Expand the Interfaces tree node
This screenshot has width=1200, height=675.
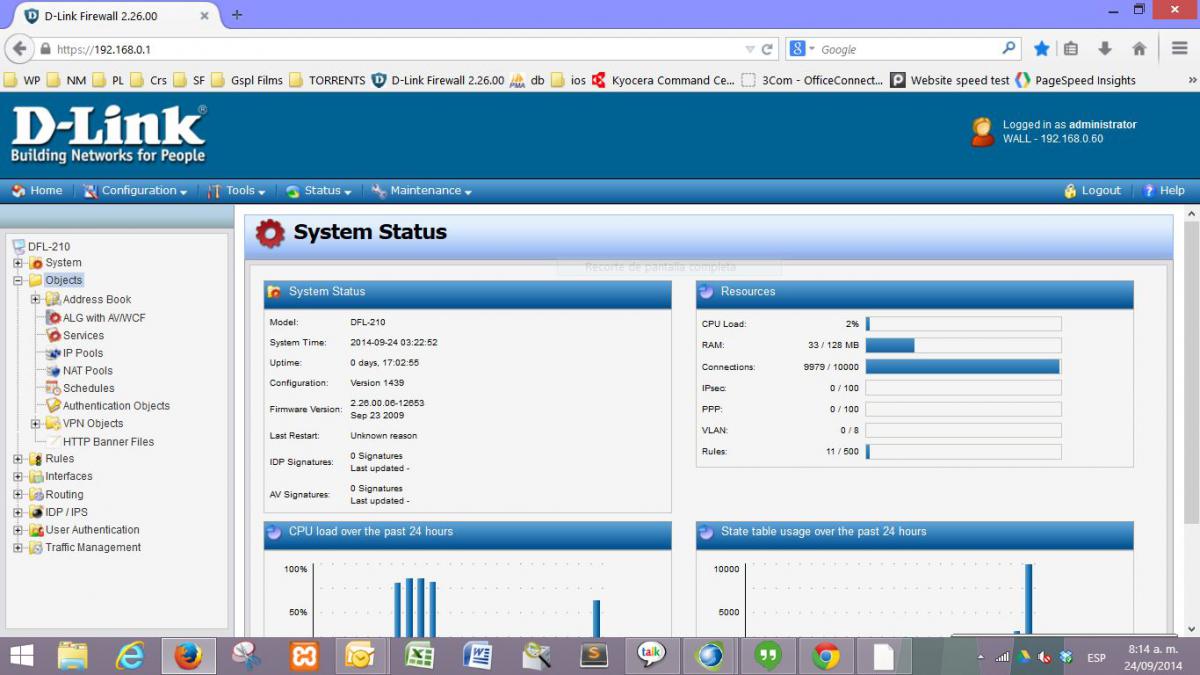(x=18, y=477)
